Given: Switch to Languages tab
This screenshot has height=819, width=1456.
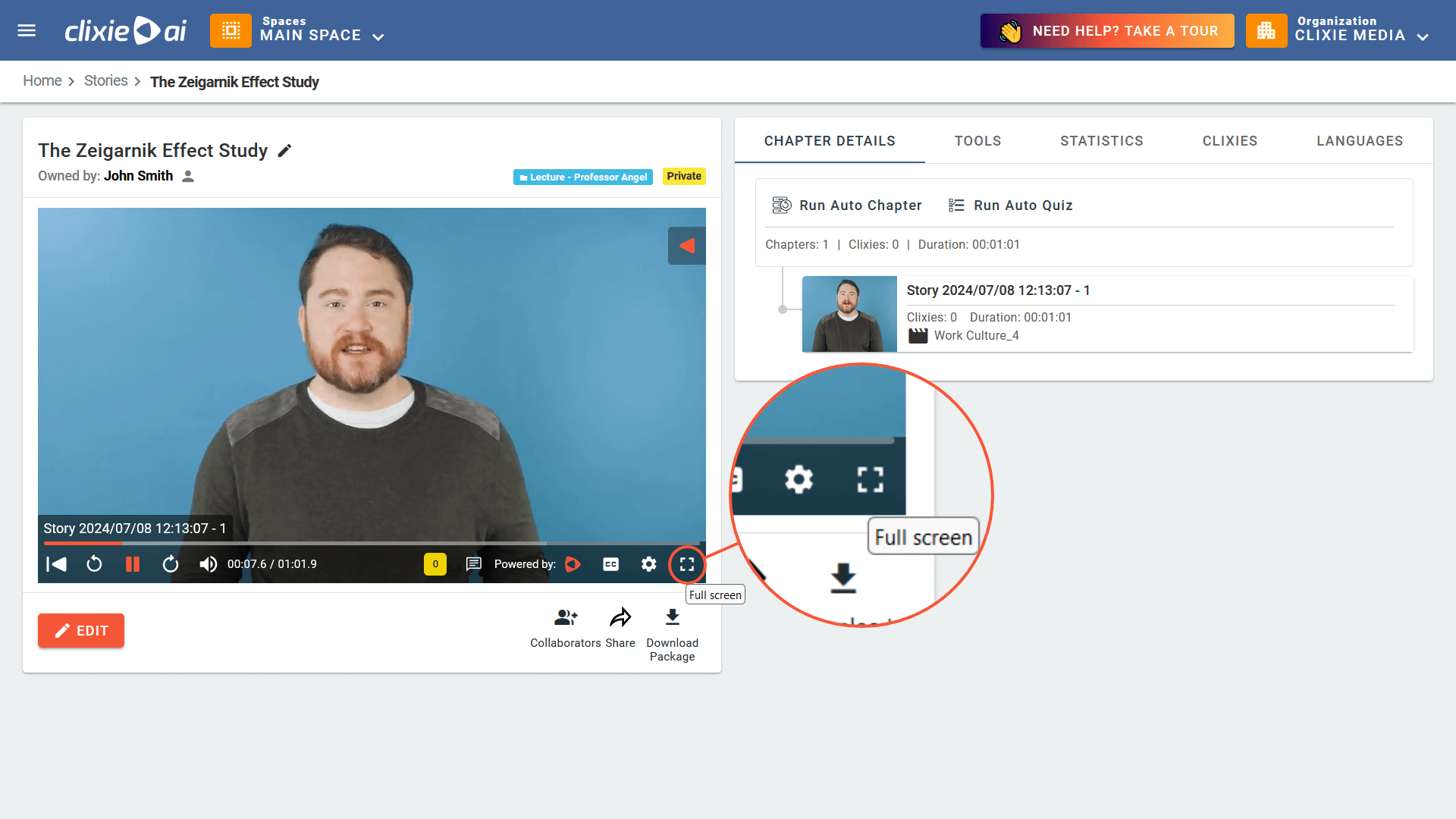Looking at the screenshot, I should [x=1360, y=141].
